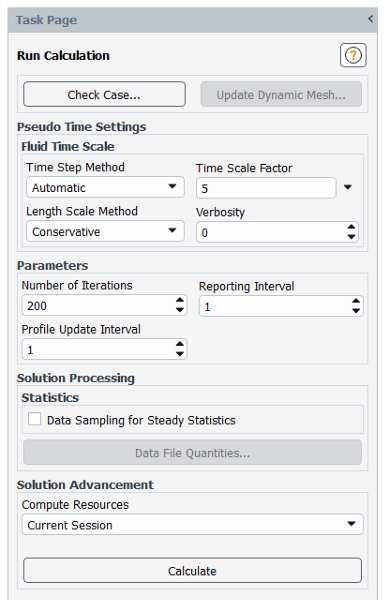Click the Check Case button

point(104,94)
